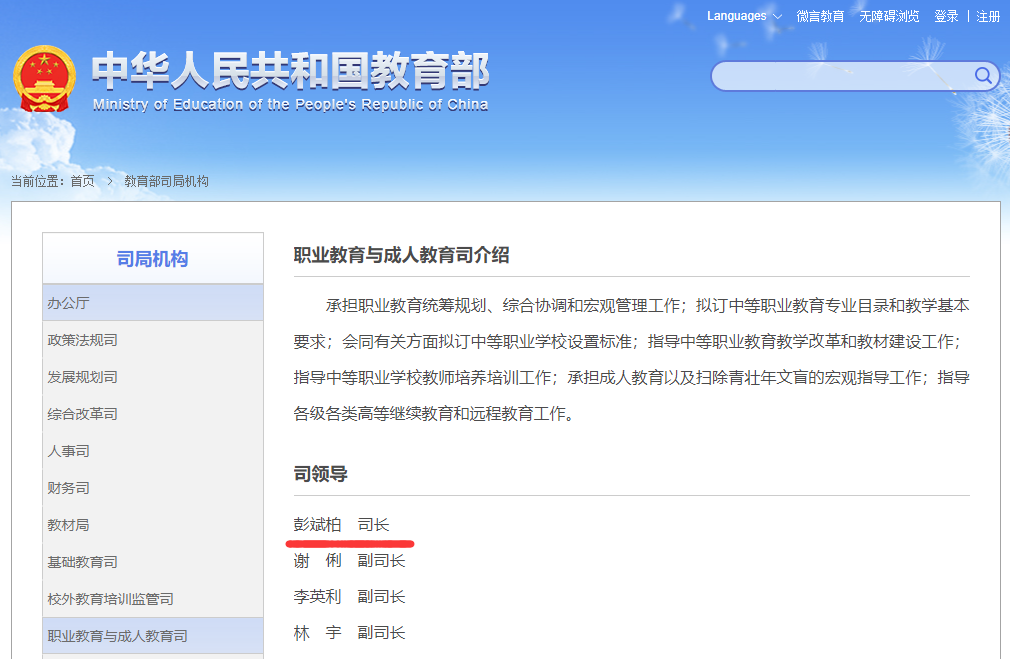1010x659 pixels.
Task: Open 基础教育司 sidebar entry
Action: (x=82, y=562)
